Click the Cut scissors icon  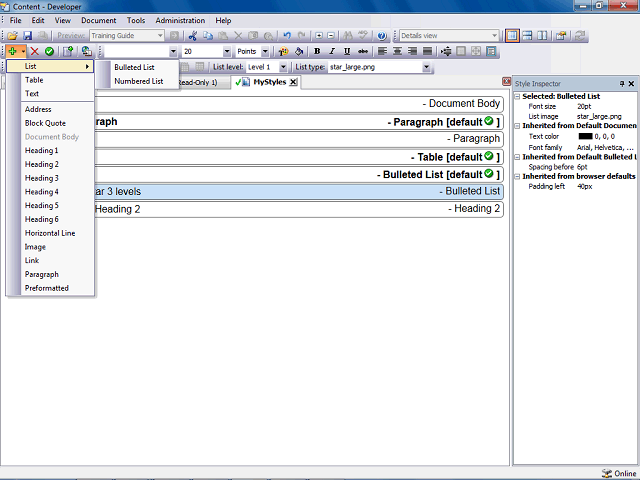[193, 36]
